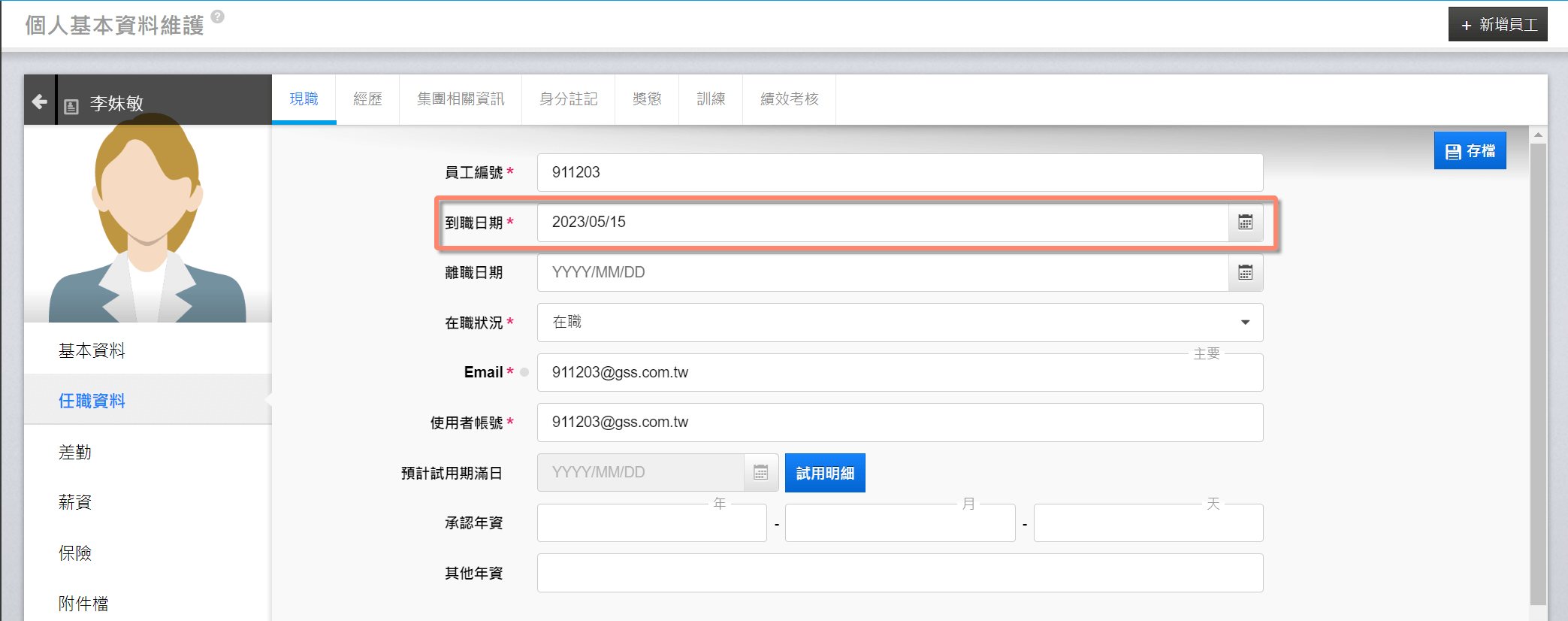This screenshot has width=1568, height=621.
Task: Click the employee card icon beside name
Action: point(71,106)
